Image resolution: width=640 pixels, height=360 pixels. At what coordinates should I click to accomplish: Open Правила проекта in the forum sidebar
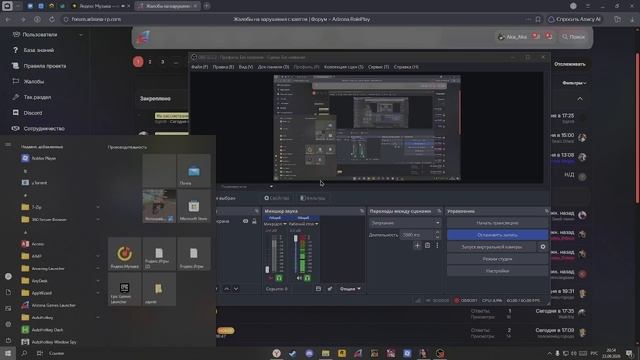[44, 66]
